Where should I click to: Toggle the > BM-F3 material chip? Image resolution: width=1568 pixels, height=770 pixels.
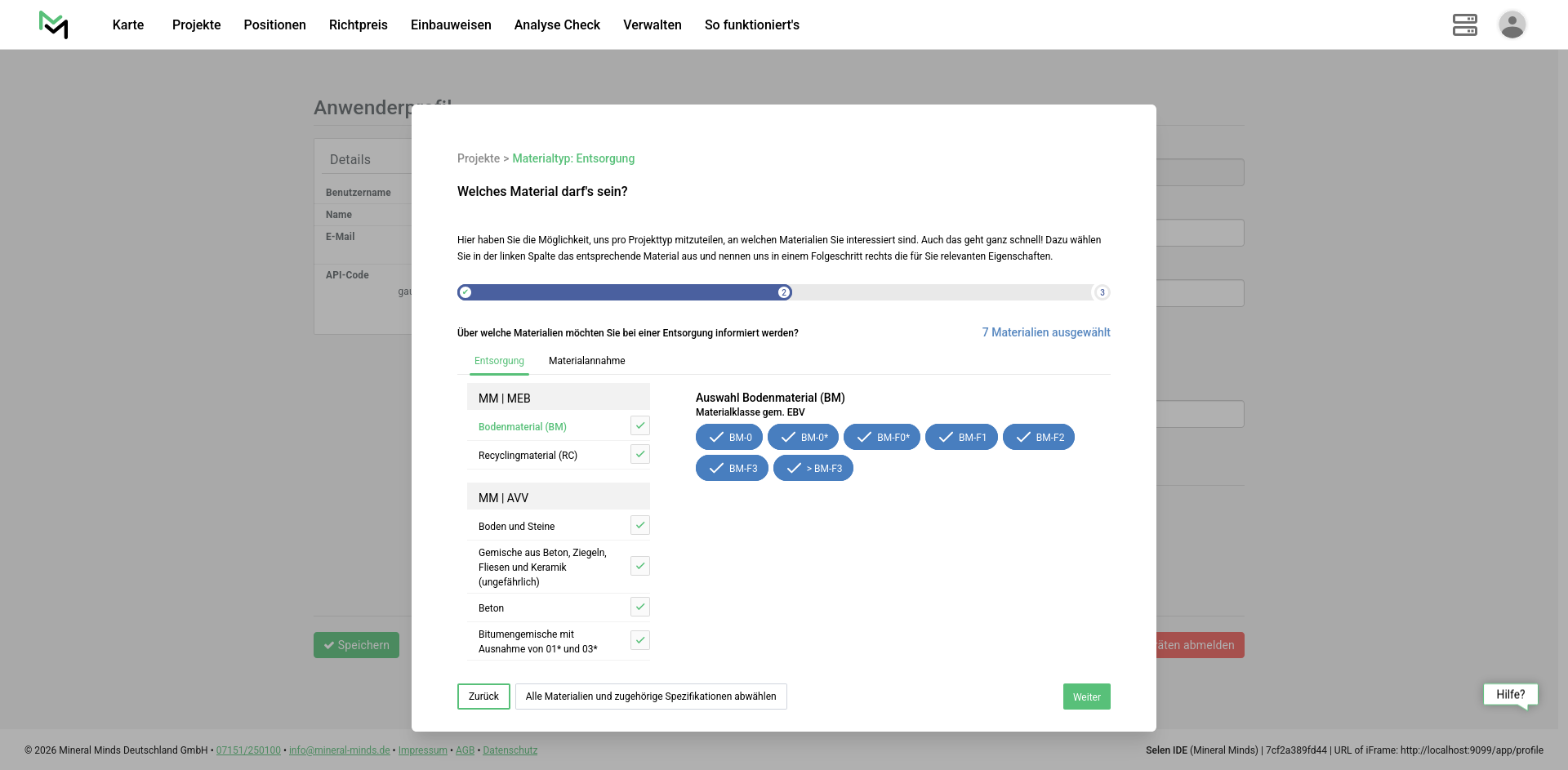click(x=813, y=469)
